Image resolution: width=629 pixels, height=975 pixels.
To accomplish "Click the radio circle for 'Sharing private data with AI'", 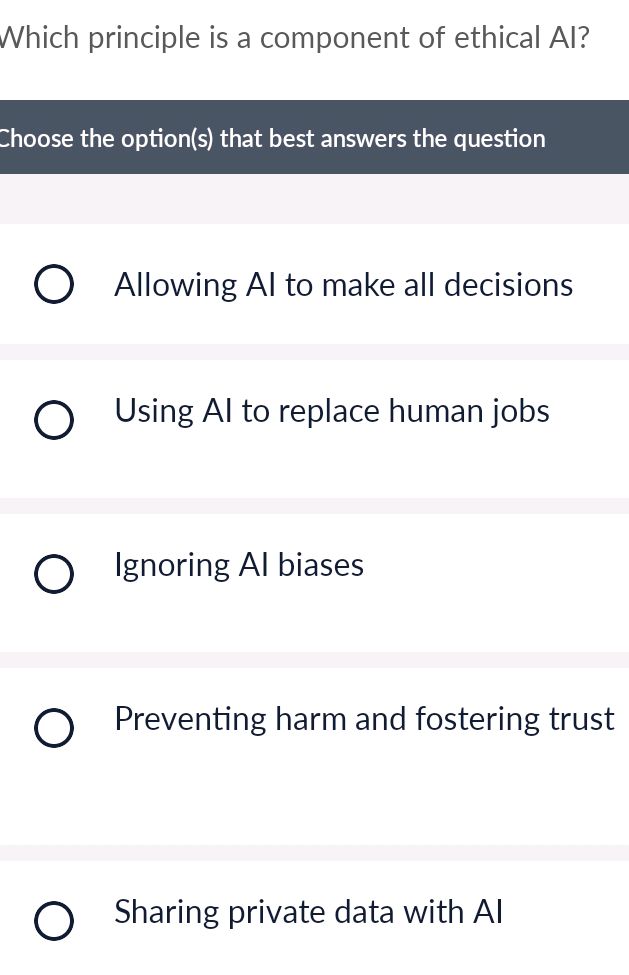I will 54,920.
